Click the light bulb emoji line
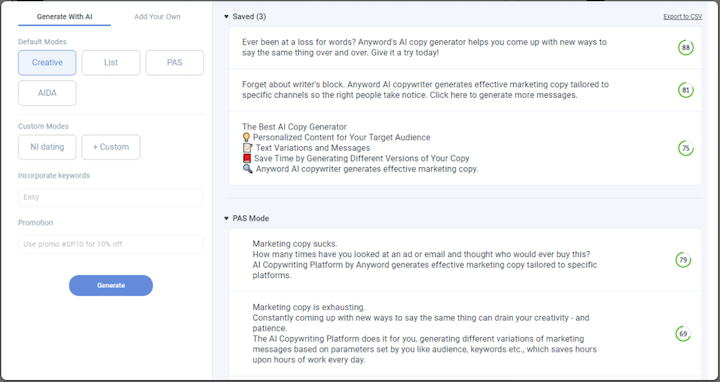The image size is (720, 382). pos(336,137)
